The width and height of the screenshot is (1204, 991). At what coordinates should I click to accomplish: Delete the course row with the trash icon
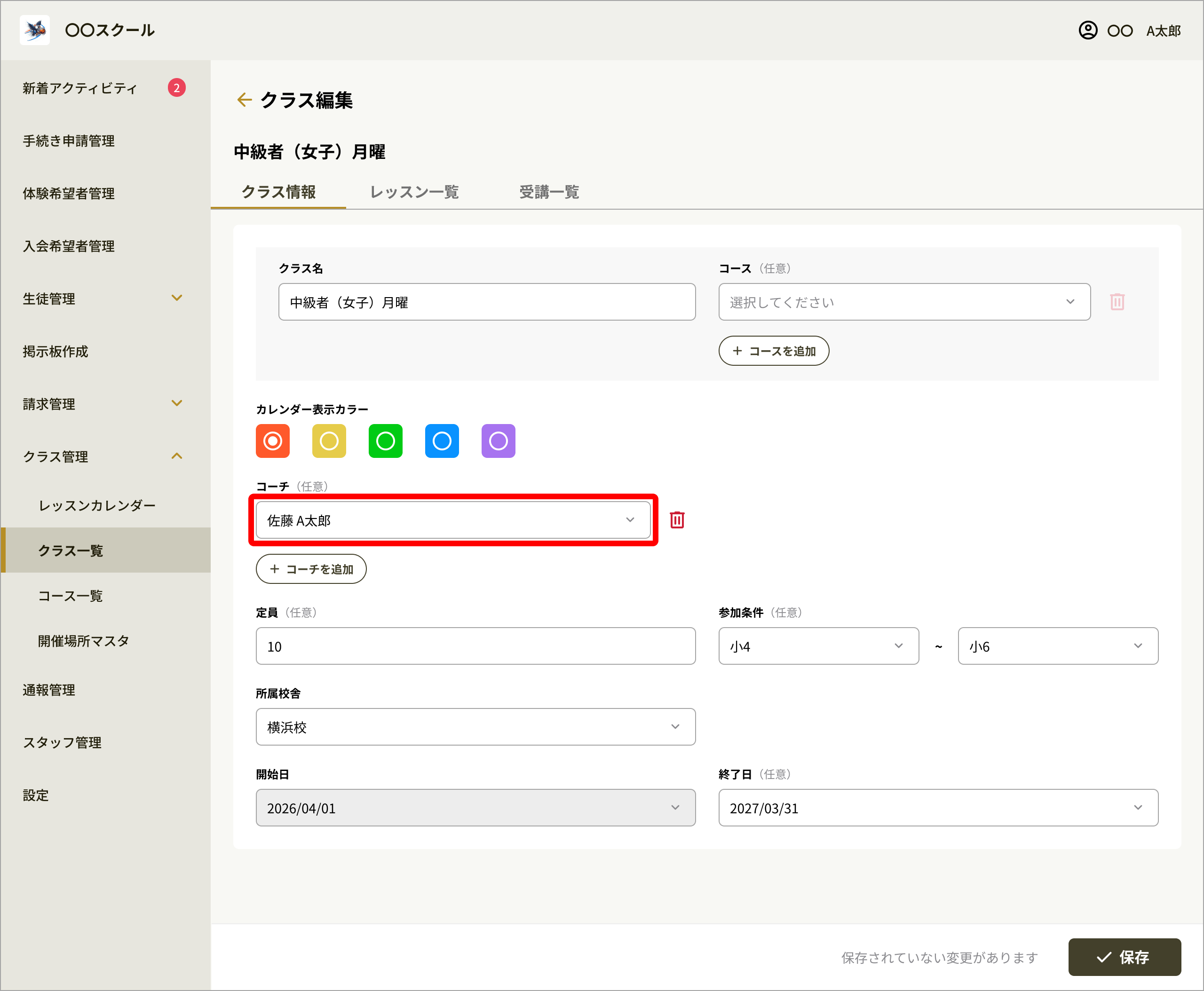tap(1117, 302)
